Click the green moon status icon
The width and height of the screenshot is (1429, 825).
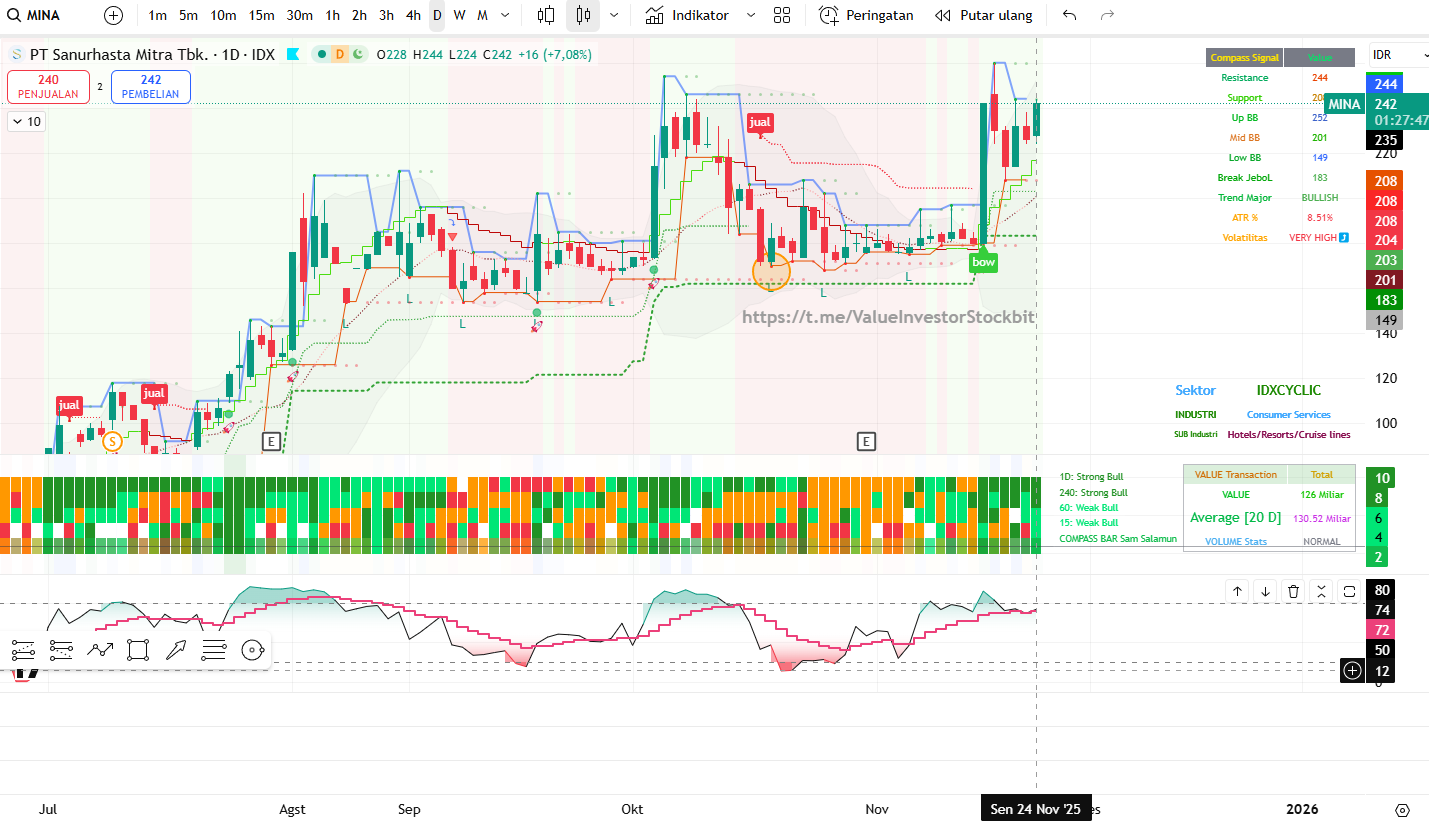(357, 54)
